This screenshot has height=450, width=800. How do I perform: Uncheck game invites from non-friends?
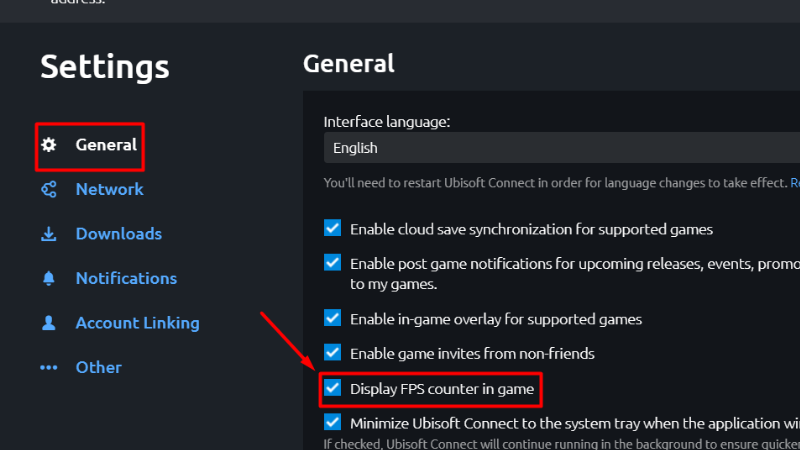[x=333, y=352]
